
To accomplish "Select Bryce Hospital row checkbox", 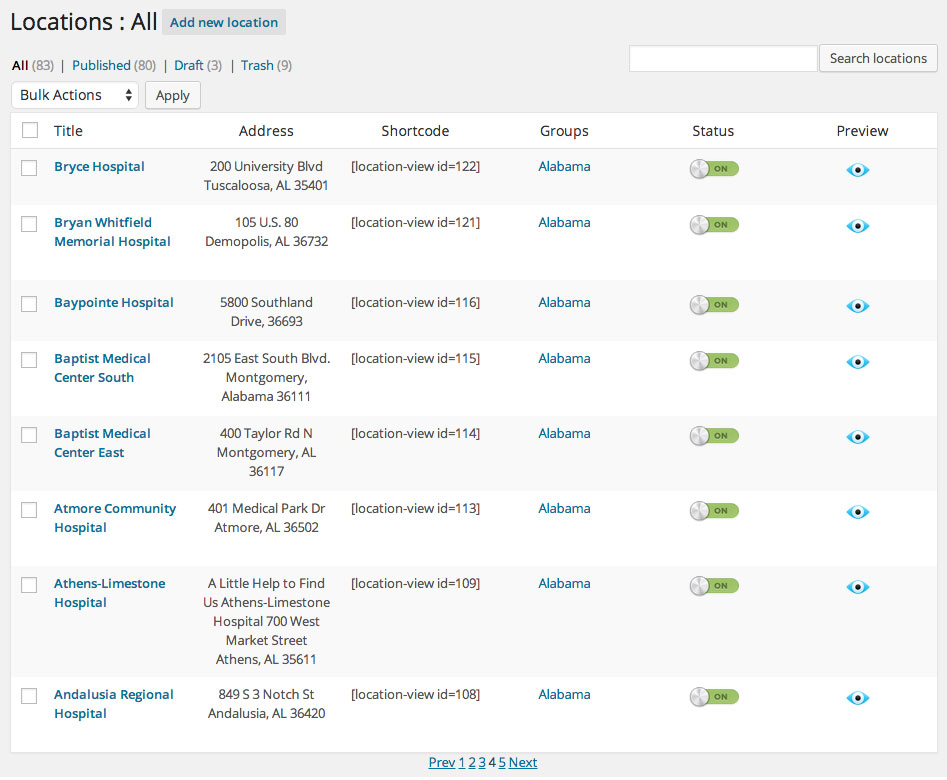I will click(29, 167).
